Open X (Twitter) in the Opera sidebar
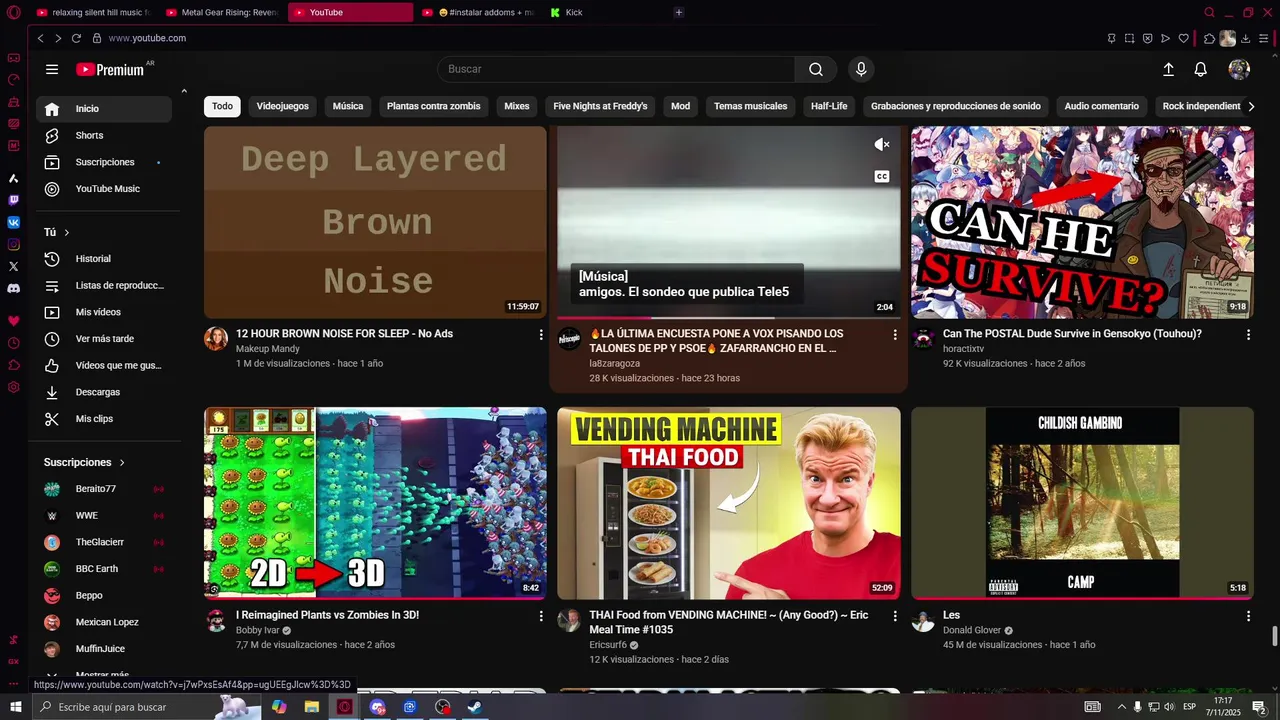1280x720 pixels. point(13,266)
